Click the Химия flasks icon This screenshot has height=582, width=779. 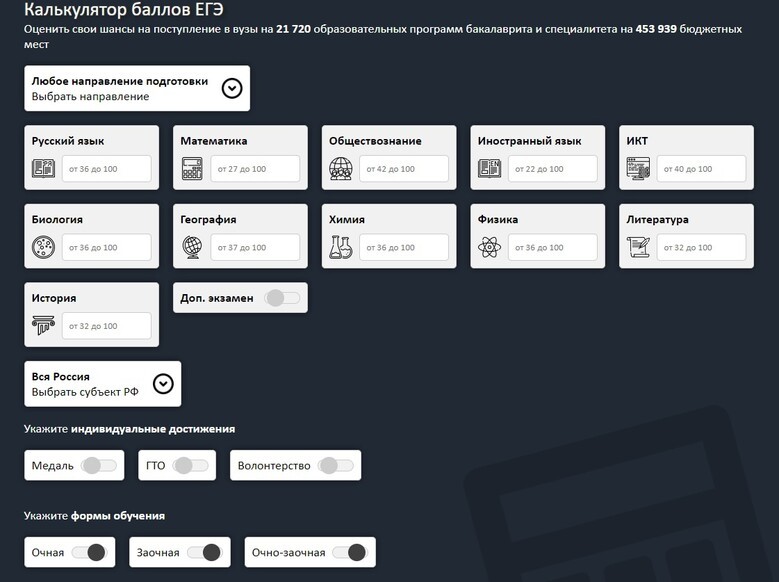pyautogui.click(x=341, y=247)
